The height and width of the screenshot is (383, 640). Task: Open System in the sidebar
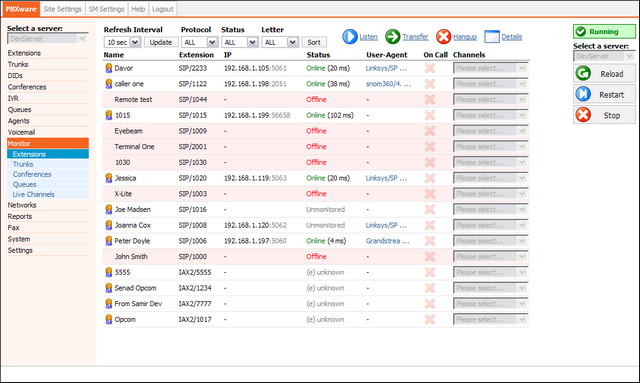point(19,239)
